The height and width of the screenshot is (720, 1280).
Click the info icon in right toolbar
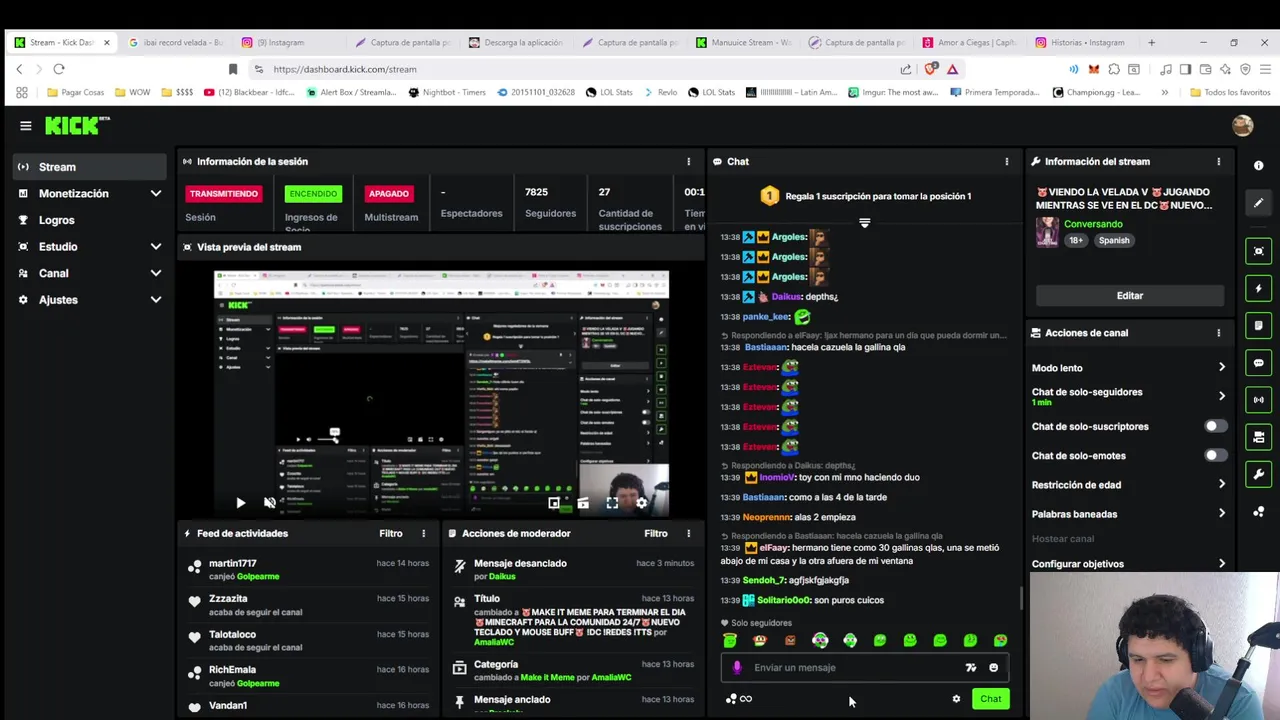click(1259, 165)
